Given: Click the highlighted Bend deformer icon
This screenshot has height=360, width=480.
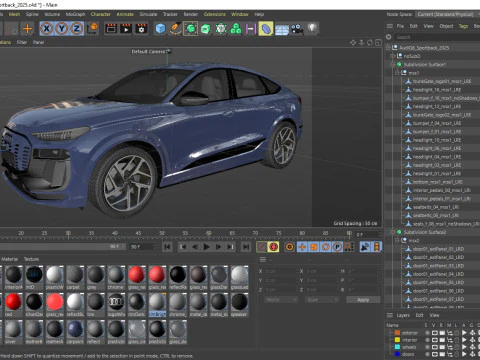Looking at the screenshot, I should (266, 29).
